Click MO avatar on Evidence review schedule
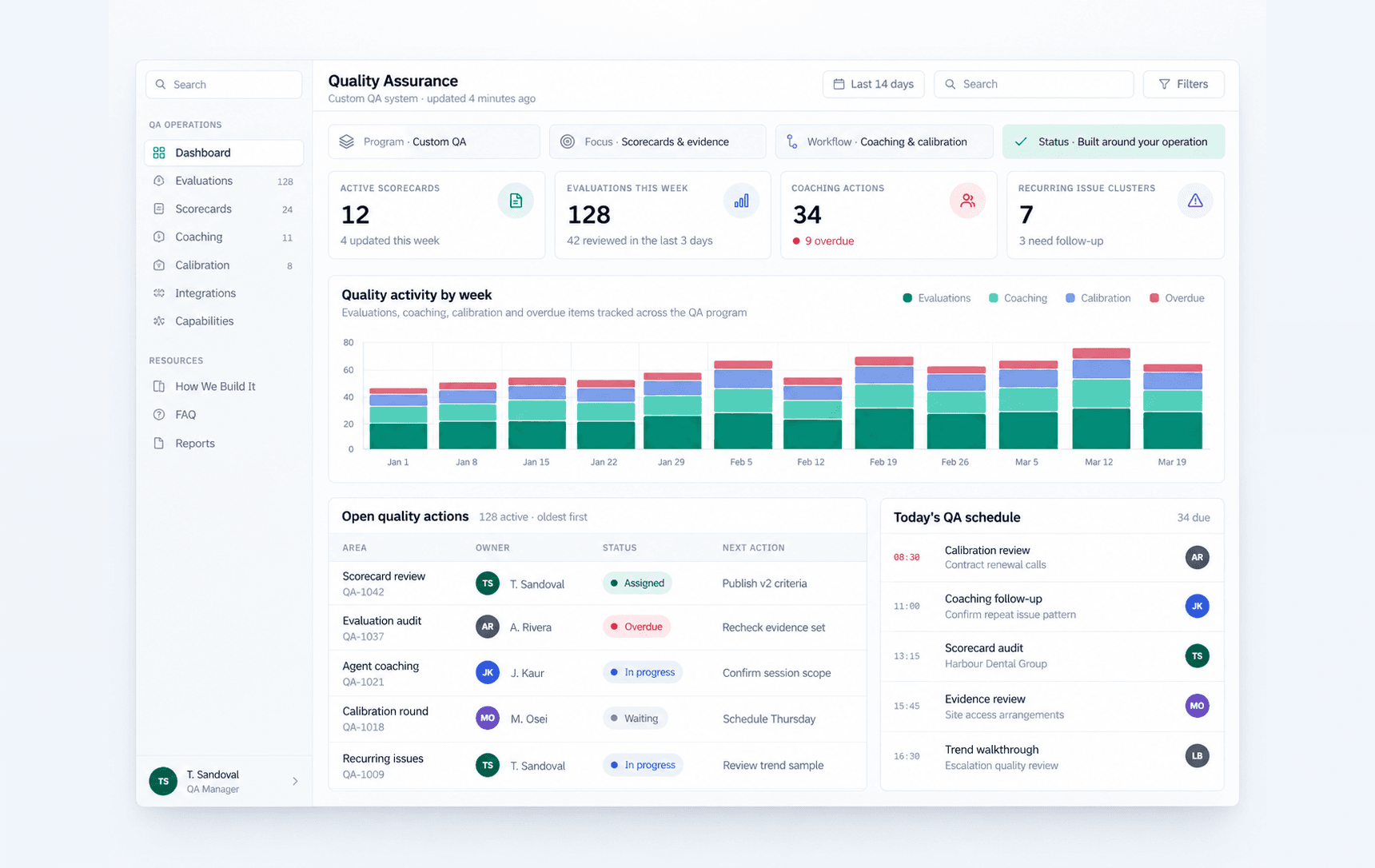The image size is (1375, 868). (x=1197, y=706)
